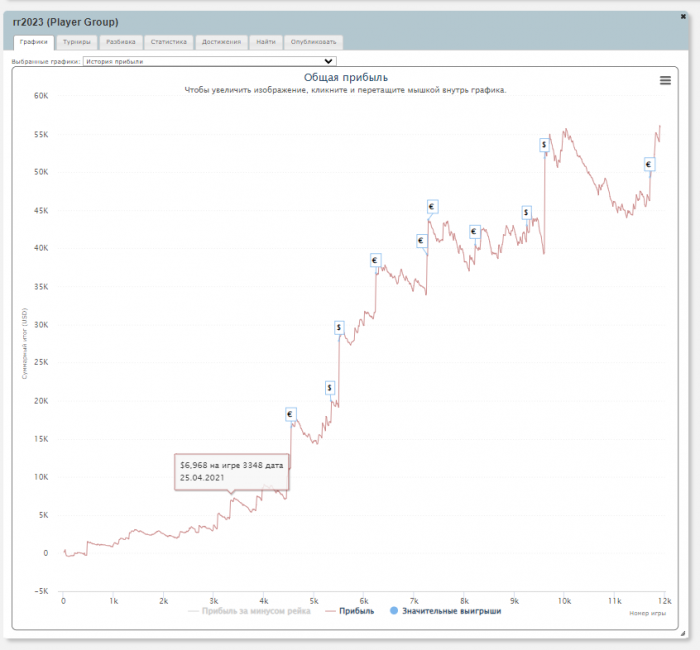Screen dimensions: 700x650
Task: Click the euro win flag near 17K
Action: [x=291, y=414]
